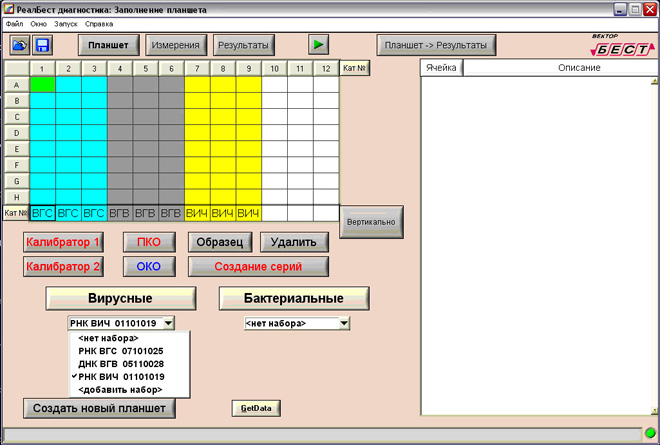This screenshot has height=445, width=660.
Task: Click the Ячейка column header
Action: (x=441, y=68)
